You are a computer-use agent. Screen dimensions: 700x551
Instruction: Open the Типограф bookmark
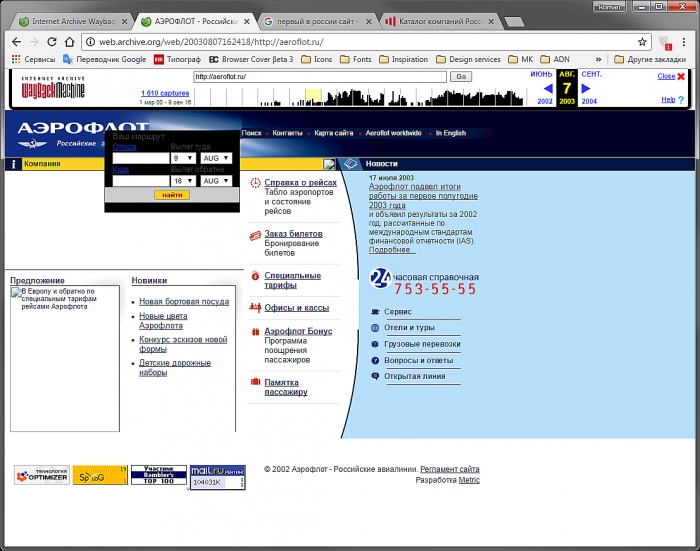click(x=177, y=59)
